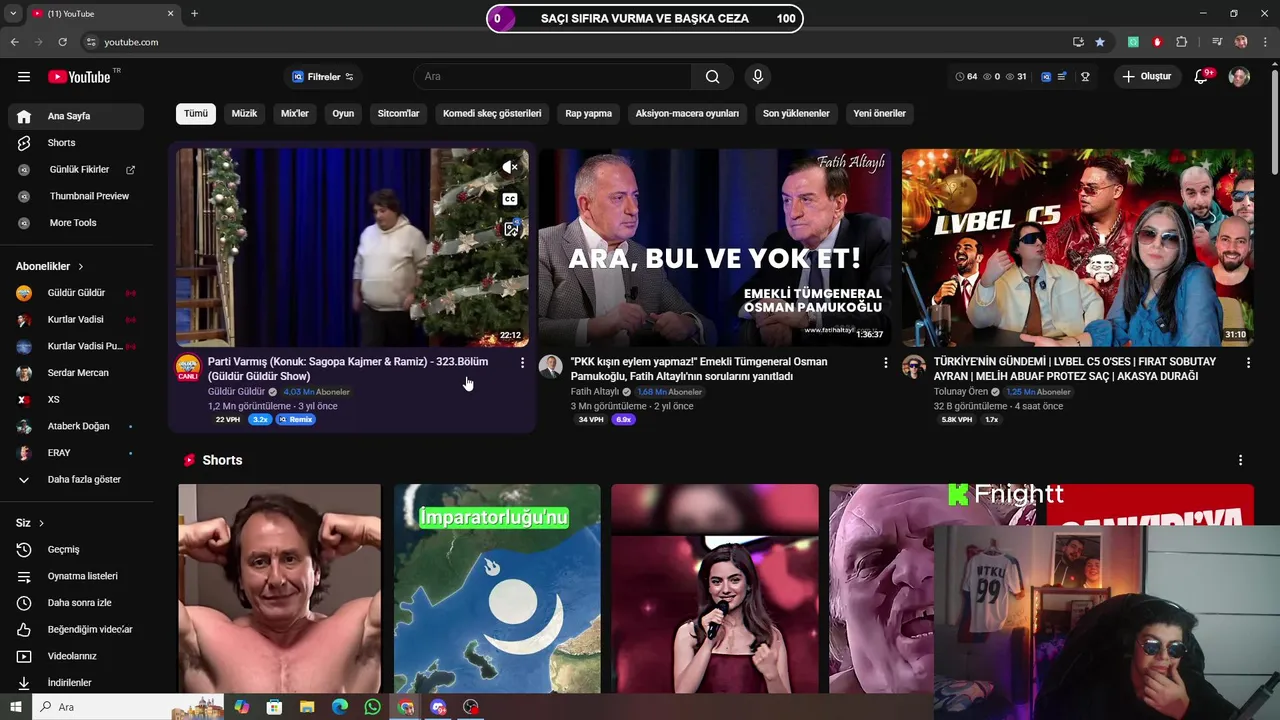This screenshot has width=1280, height=720.
Task: Open the tab search dropdown arrow
Action: tap(13, 14)
